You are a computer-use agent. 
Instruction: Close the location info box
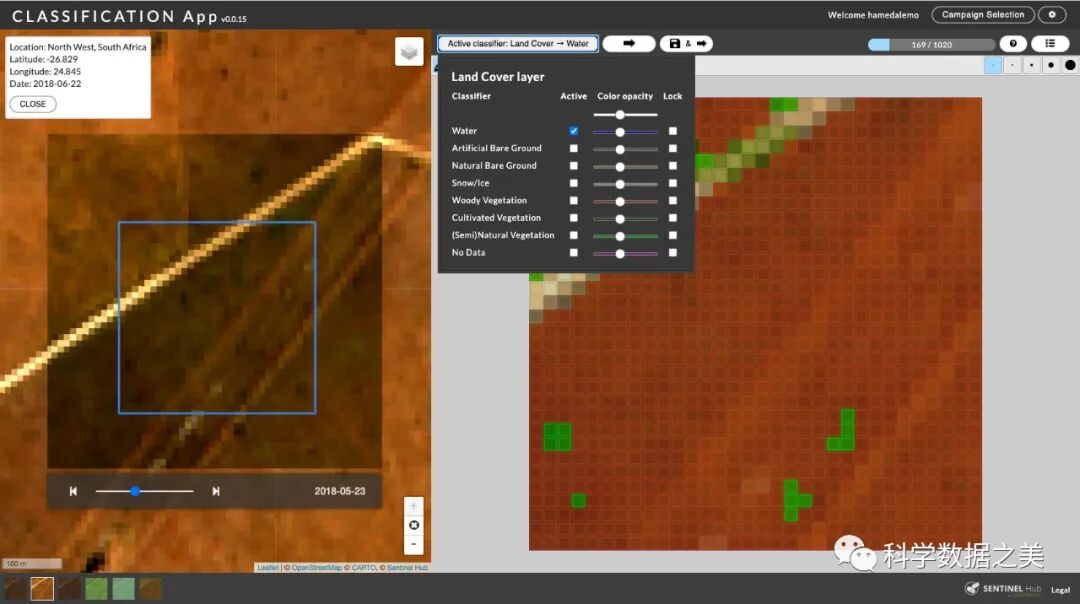33,104
